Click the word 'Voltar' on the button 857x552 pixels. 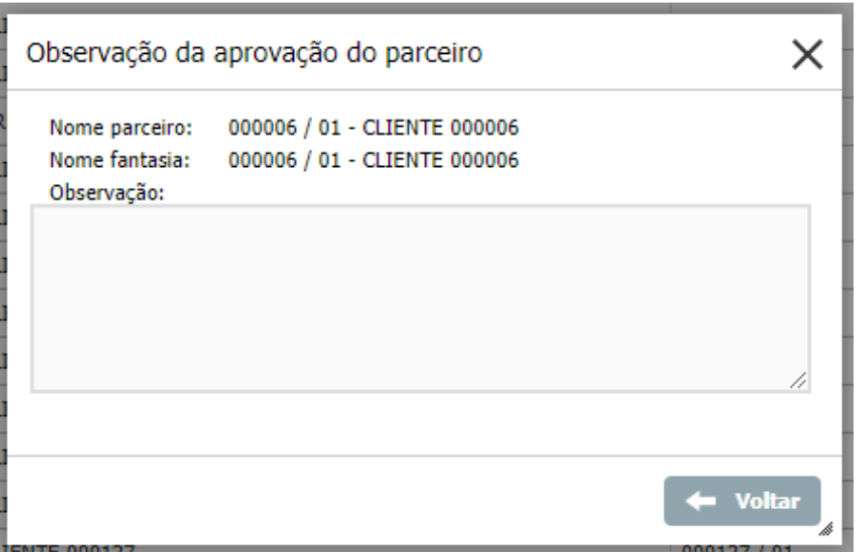tap(767, 501)
